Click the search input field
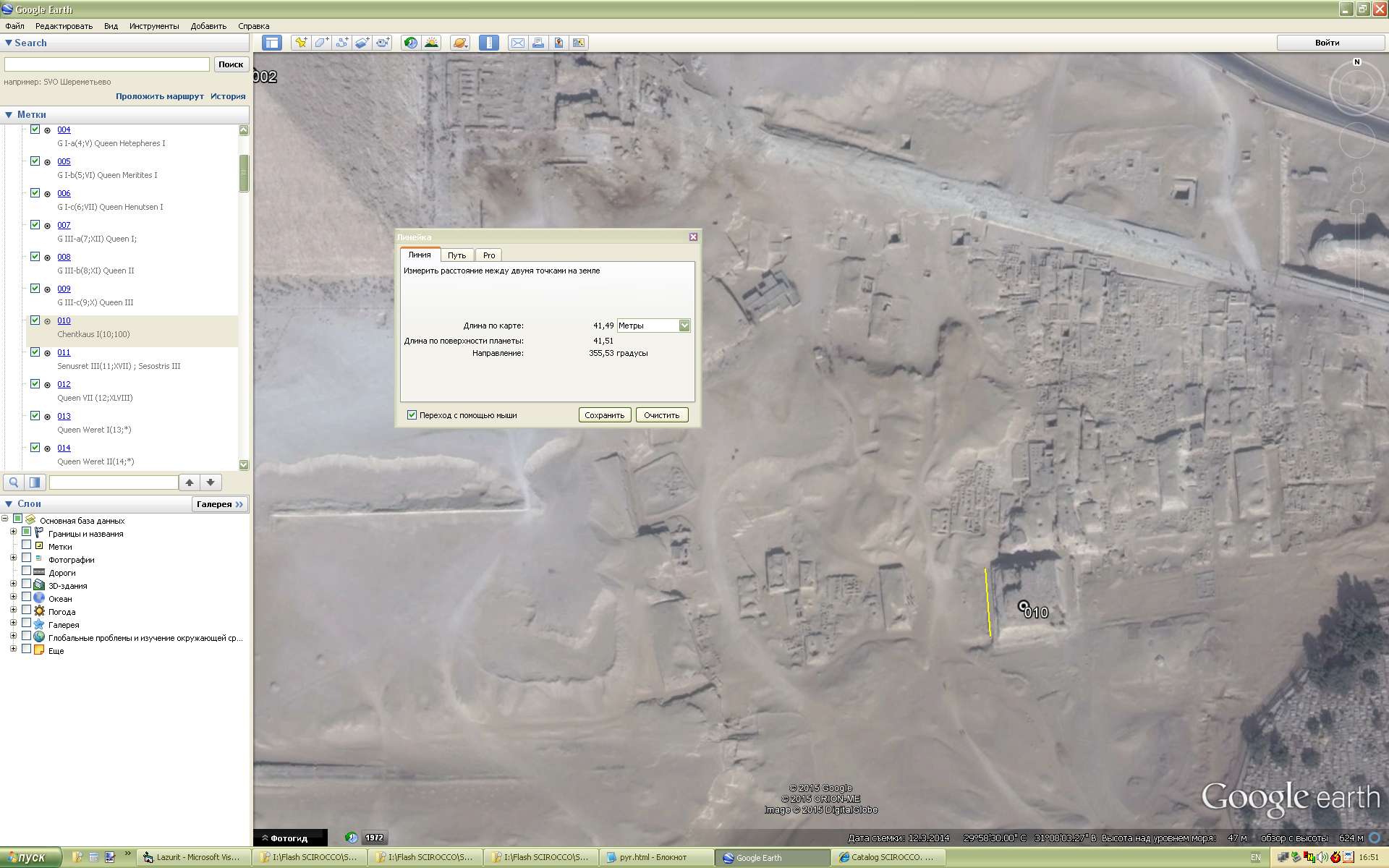The height and width of the screenshot is (868, 1389). click(107, 64)
